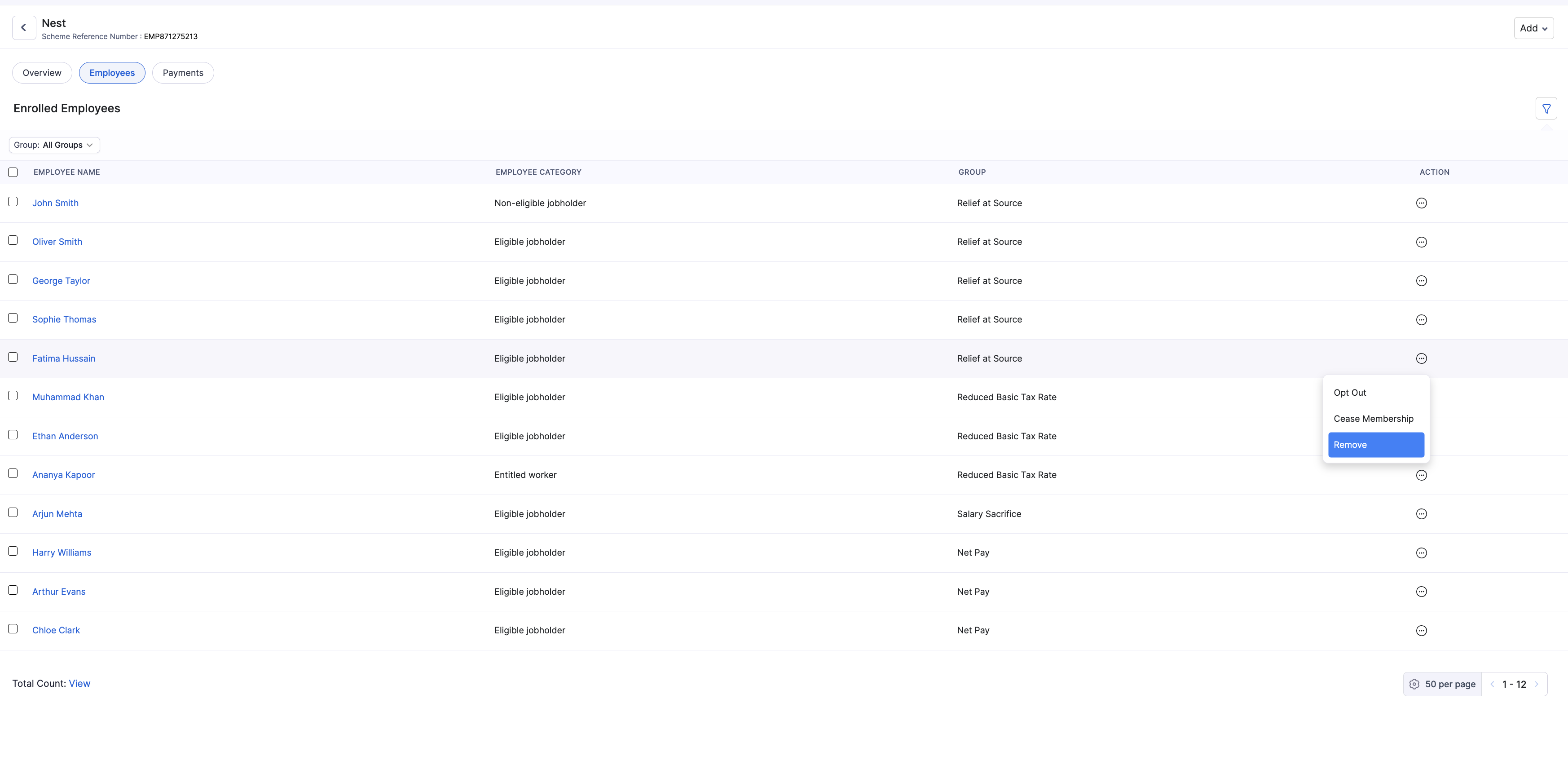This screenshot has height=778, width=1568.
Task: Click Salary Sacrifice in Arjun Mehta's row
Action: pyautogui.click(x=989, y=514)
